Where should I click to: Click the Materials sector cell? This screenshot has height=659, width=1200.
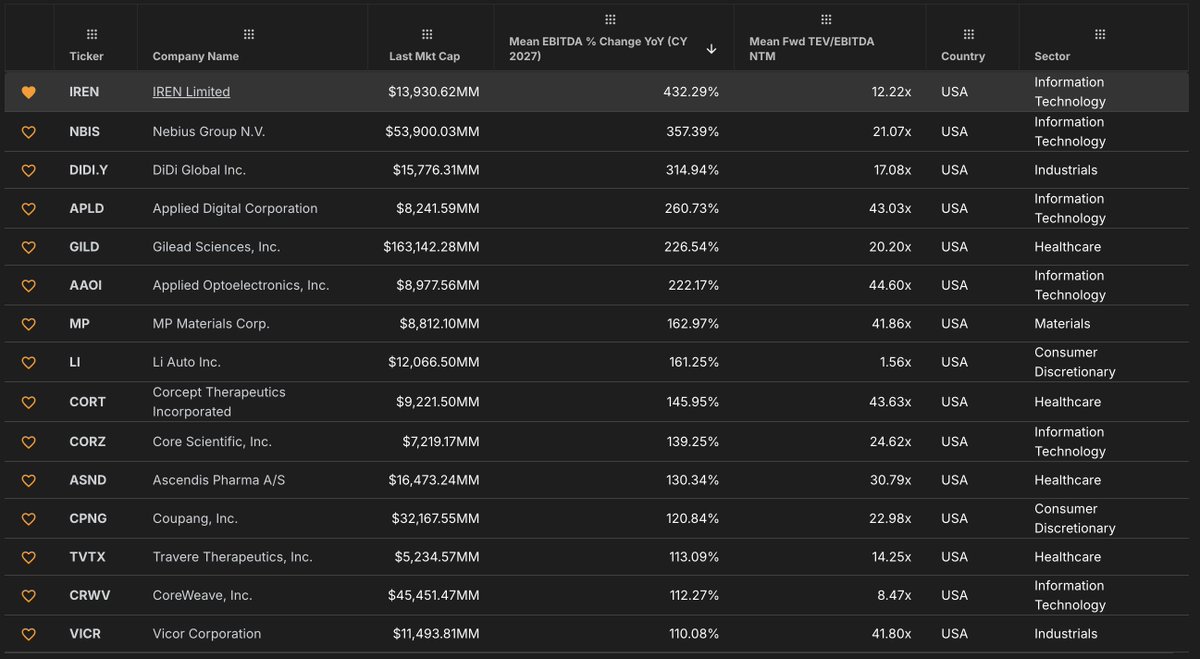click(x=1062, y=324)
